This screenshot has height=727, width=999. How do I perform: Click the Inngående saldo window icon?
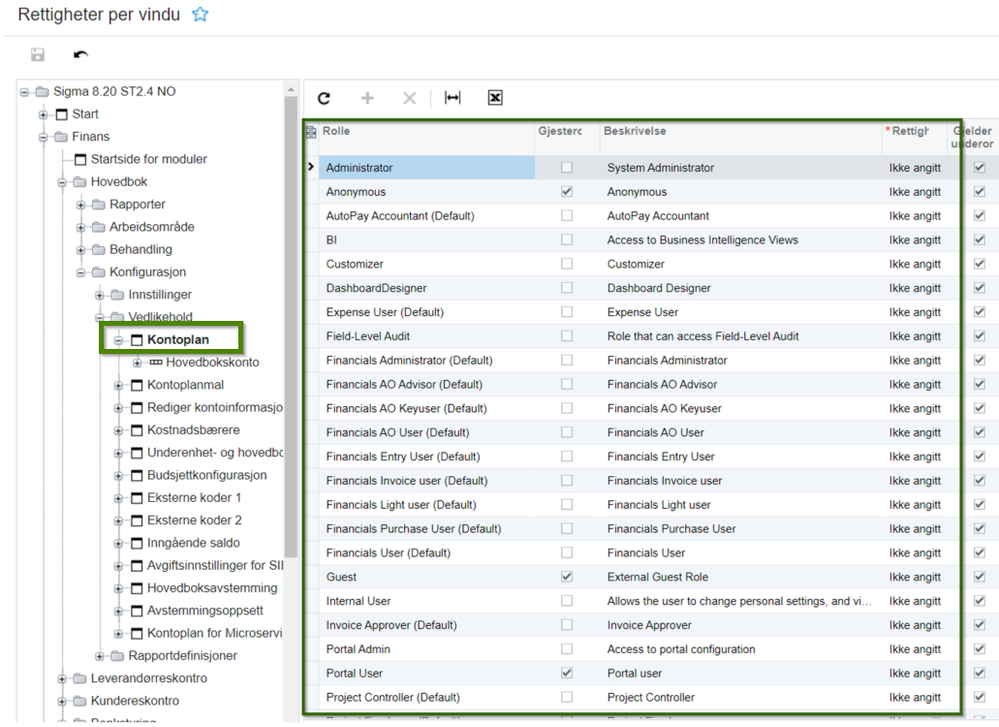tap(136, 543)
